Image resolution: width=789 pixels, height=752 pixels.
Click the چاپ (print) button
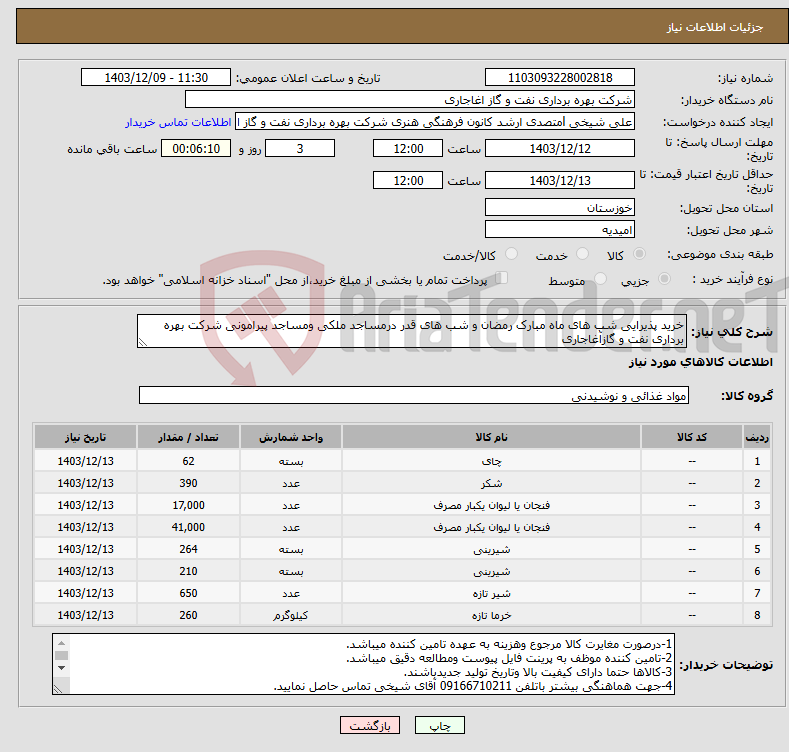439,725
